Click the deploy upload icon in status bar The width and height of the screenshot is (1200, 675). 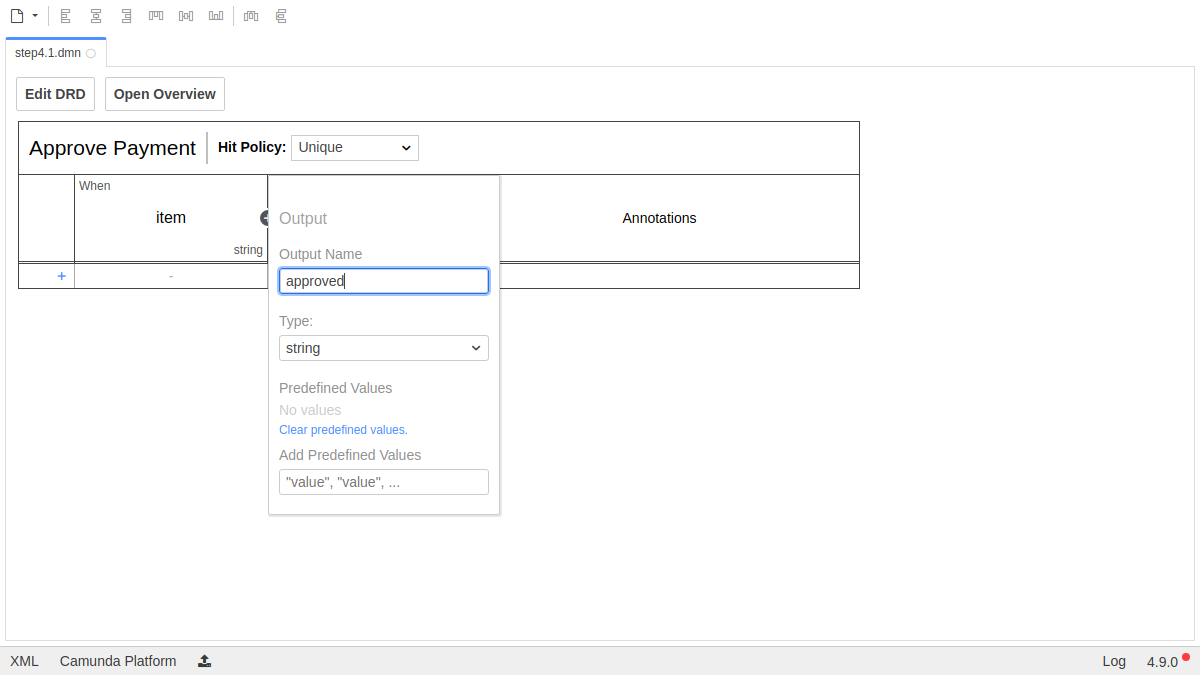[x=204, y=661]
